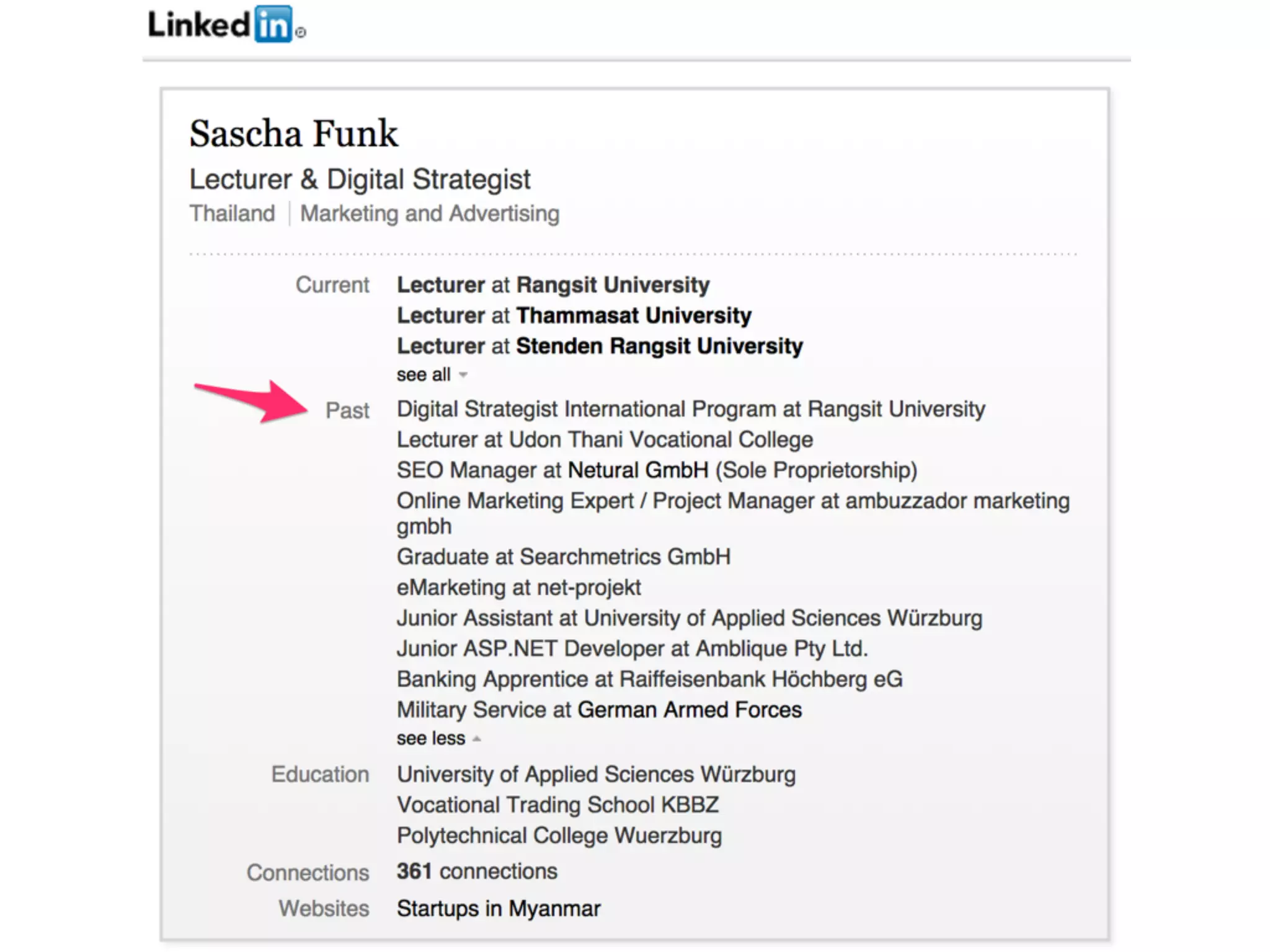Click the Marketing and Advertising industry text

coord(430,214)
